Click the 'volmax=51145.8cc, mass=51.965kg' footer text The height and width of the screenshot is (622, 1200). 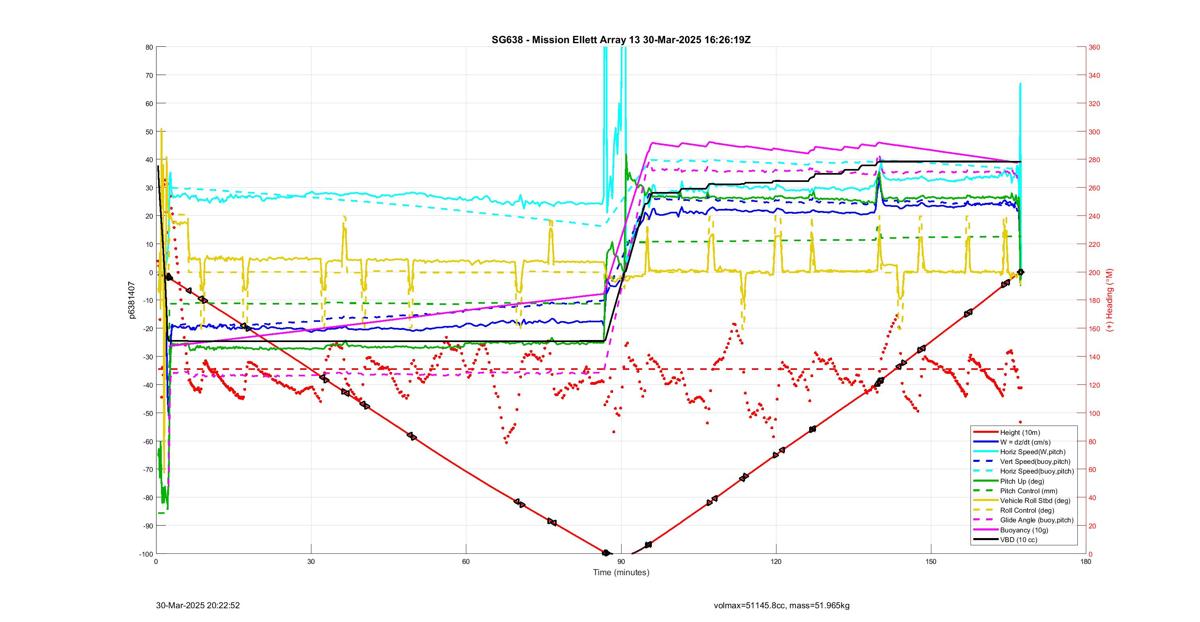[781, 605]
